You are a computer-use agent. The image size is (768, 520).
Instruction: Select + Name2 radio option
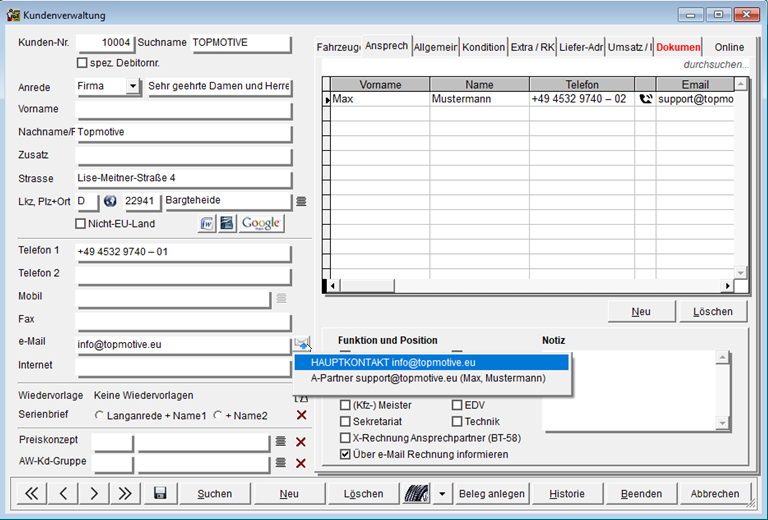pyautogui.click(x=218, y=415)
